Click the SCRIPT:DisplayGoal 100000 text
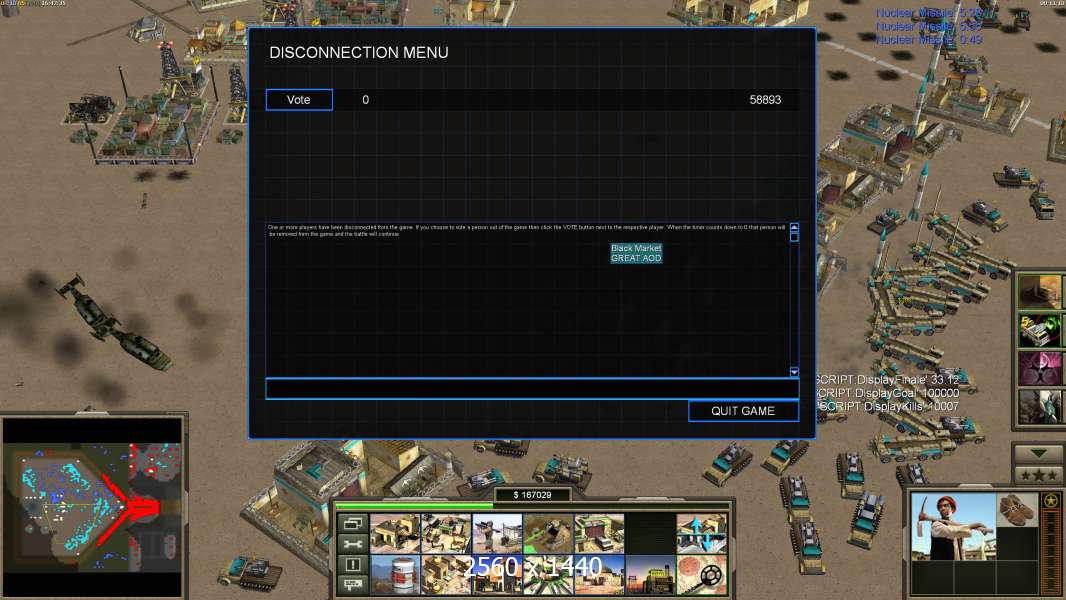This screenshot has width=1066, height=600. (887, 393)
